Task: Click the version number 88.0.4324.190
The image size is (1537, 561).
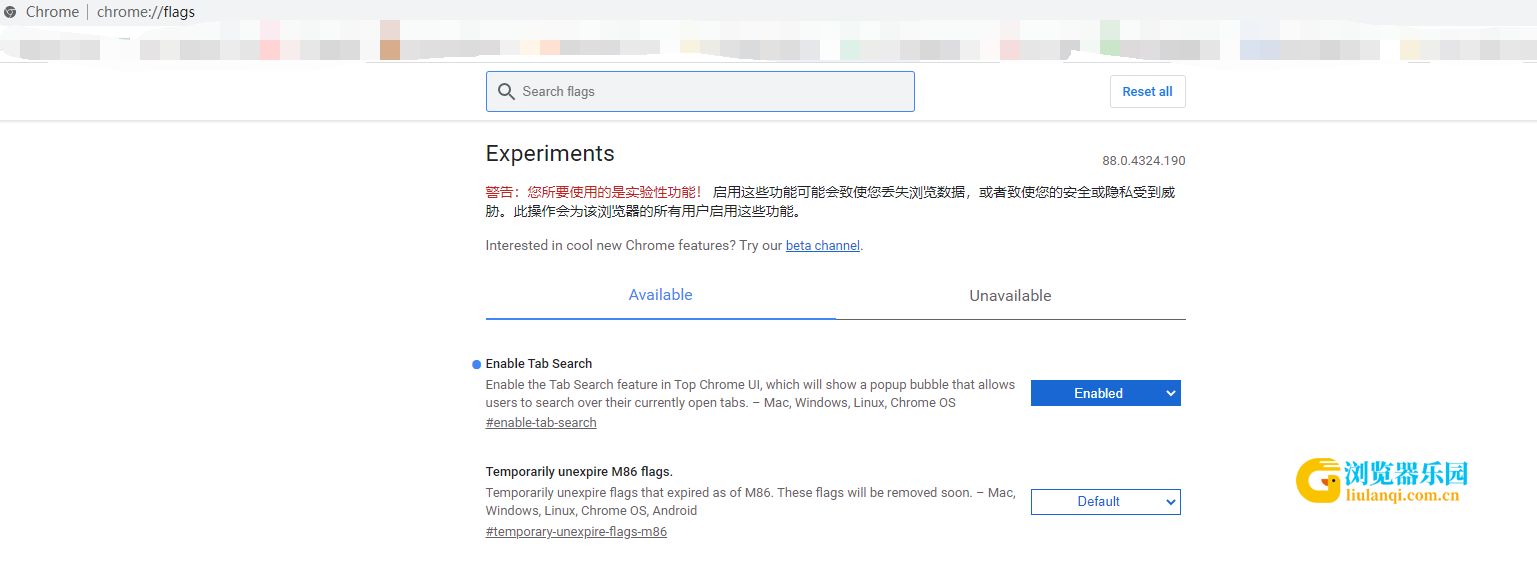Action: click(x=1144, y=161)
